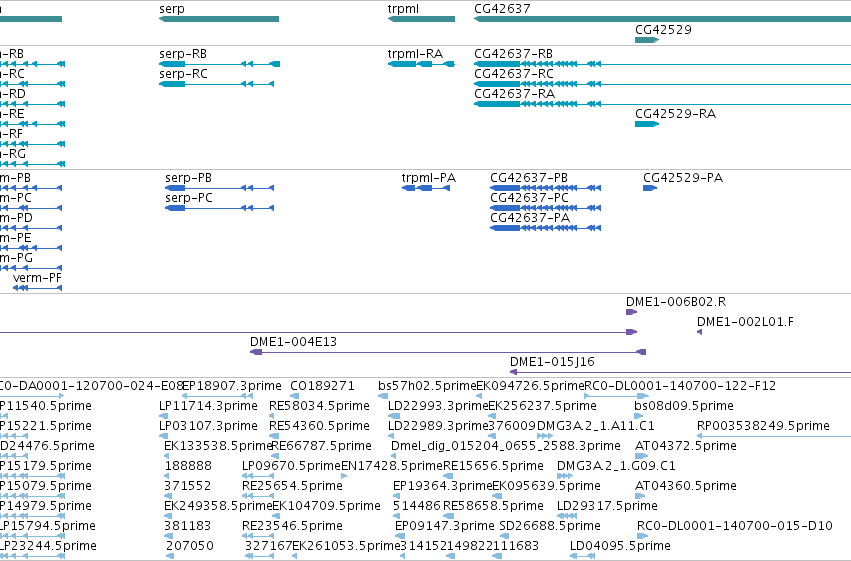Click EST LP11714.3prime
Image resolution: width=851 pixels, height=561 pixels.
click(162, 416)
